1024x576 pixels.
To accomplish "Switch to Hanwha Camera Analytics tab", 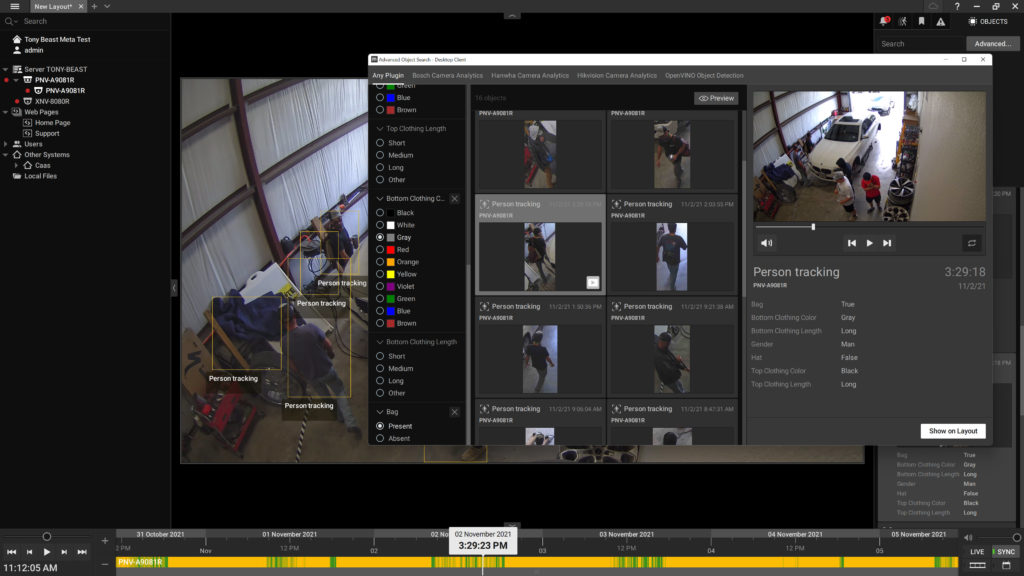I will click(530, 76).
